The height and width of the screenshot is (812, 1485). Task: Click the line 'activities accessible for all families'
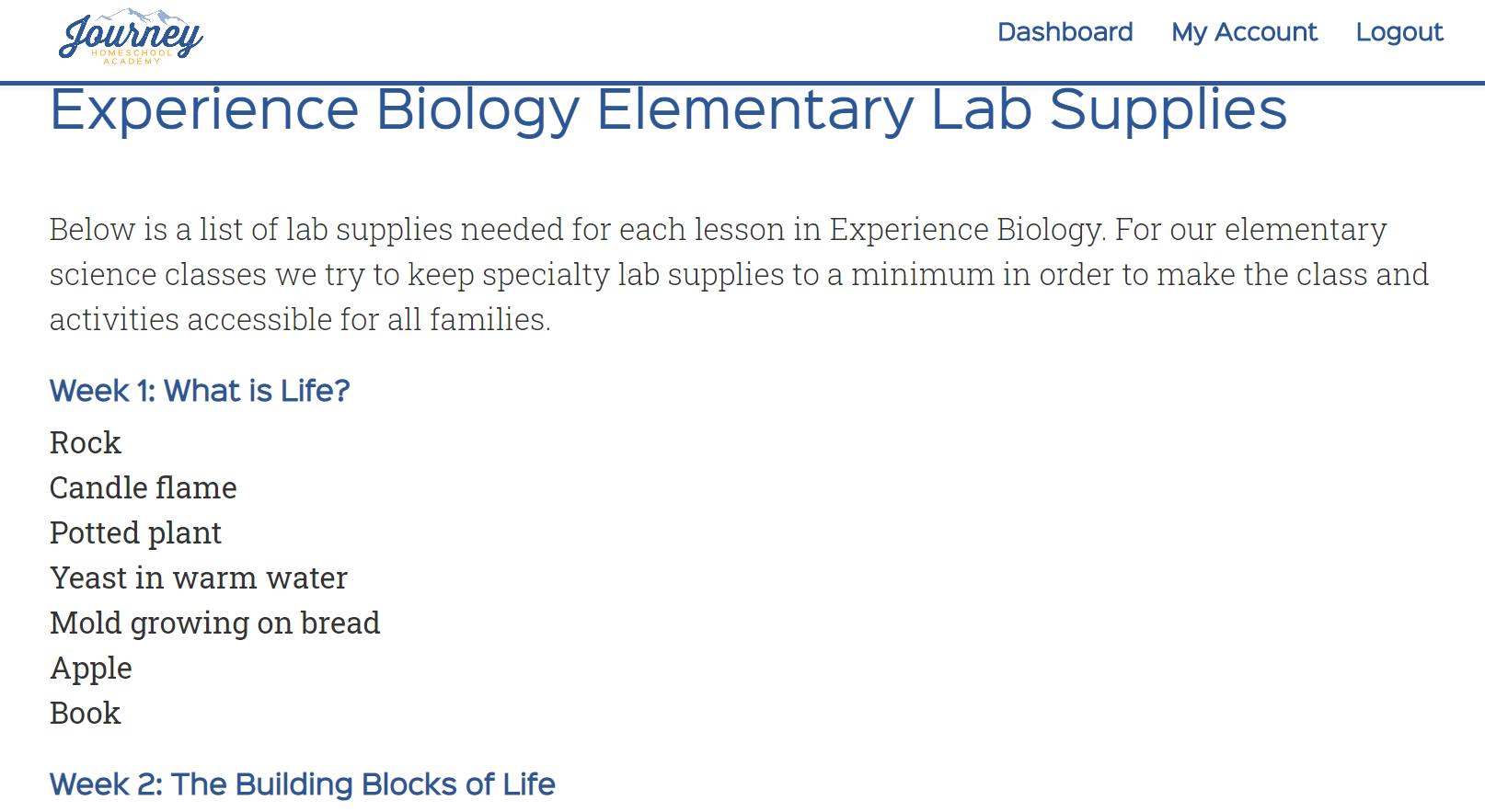tap(300, 320)
